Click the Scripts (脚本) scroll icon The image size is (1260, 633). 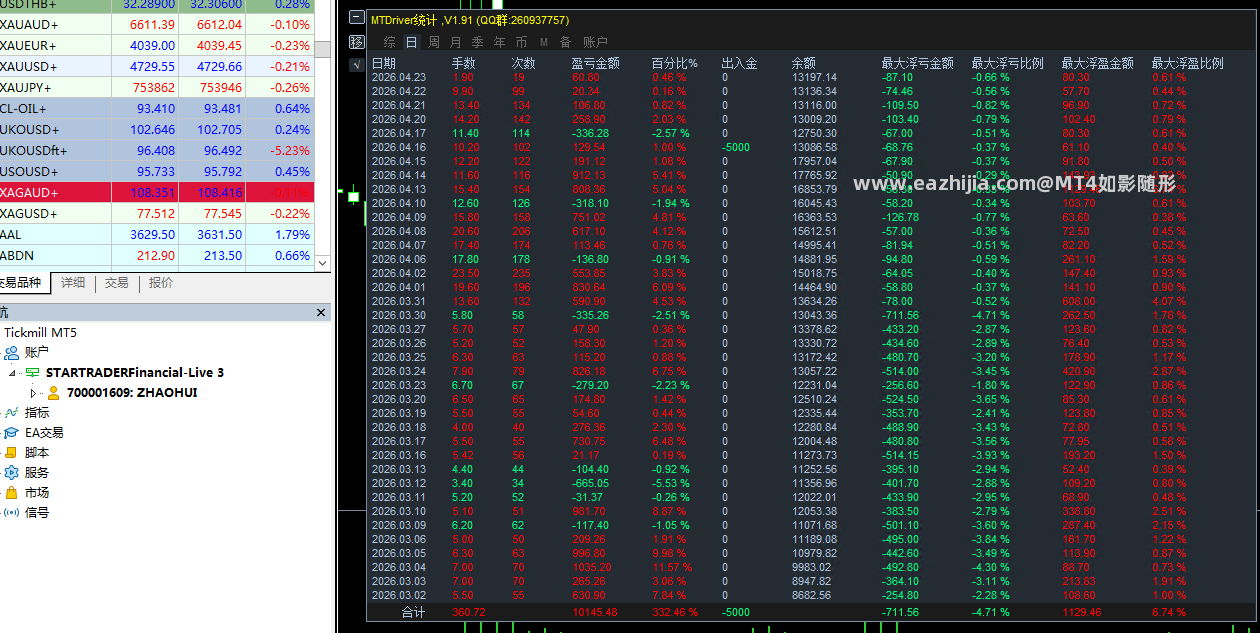click(x=12, y=452)
